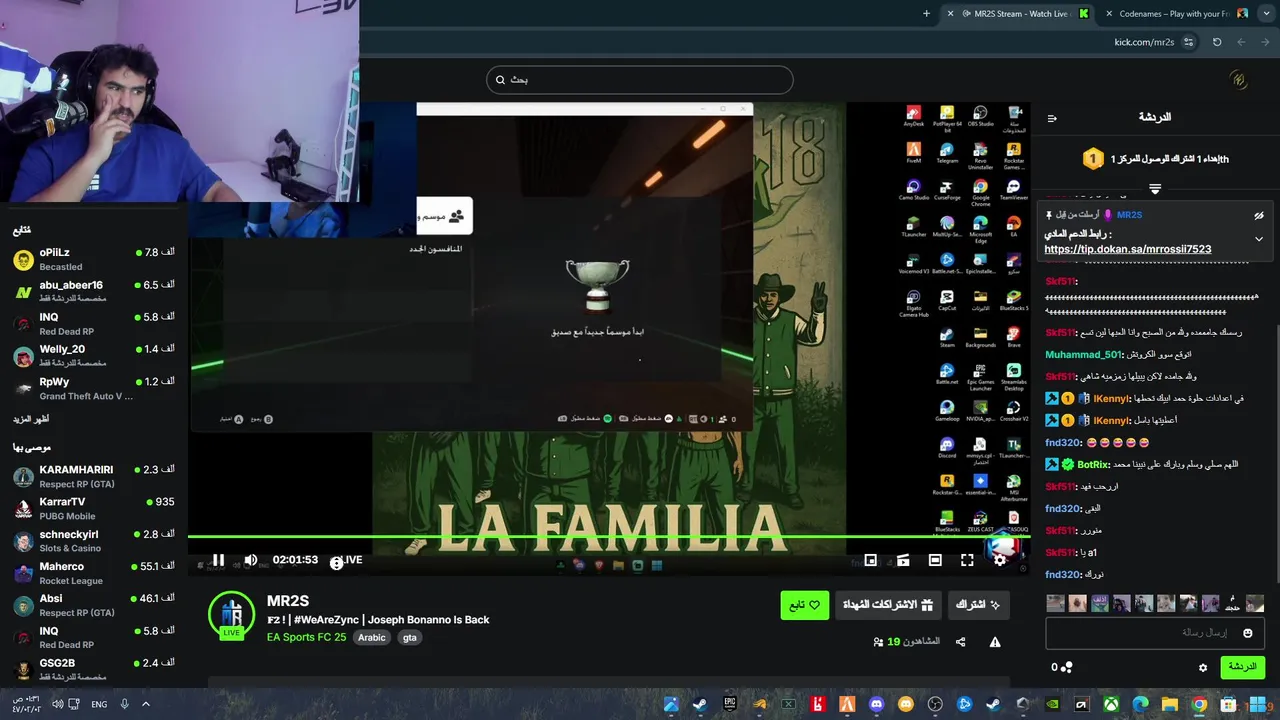Mute the stream volume speaker icon

[x=251, y=560]
